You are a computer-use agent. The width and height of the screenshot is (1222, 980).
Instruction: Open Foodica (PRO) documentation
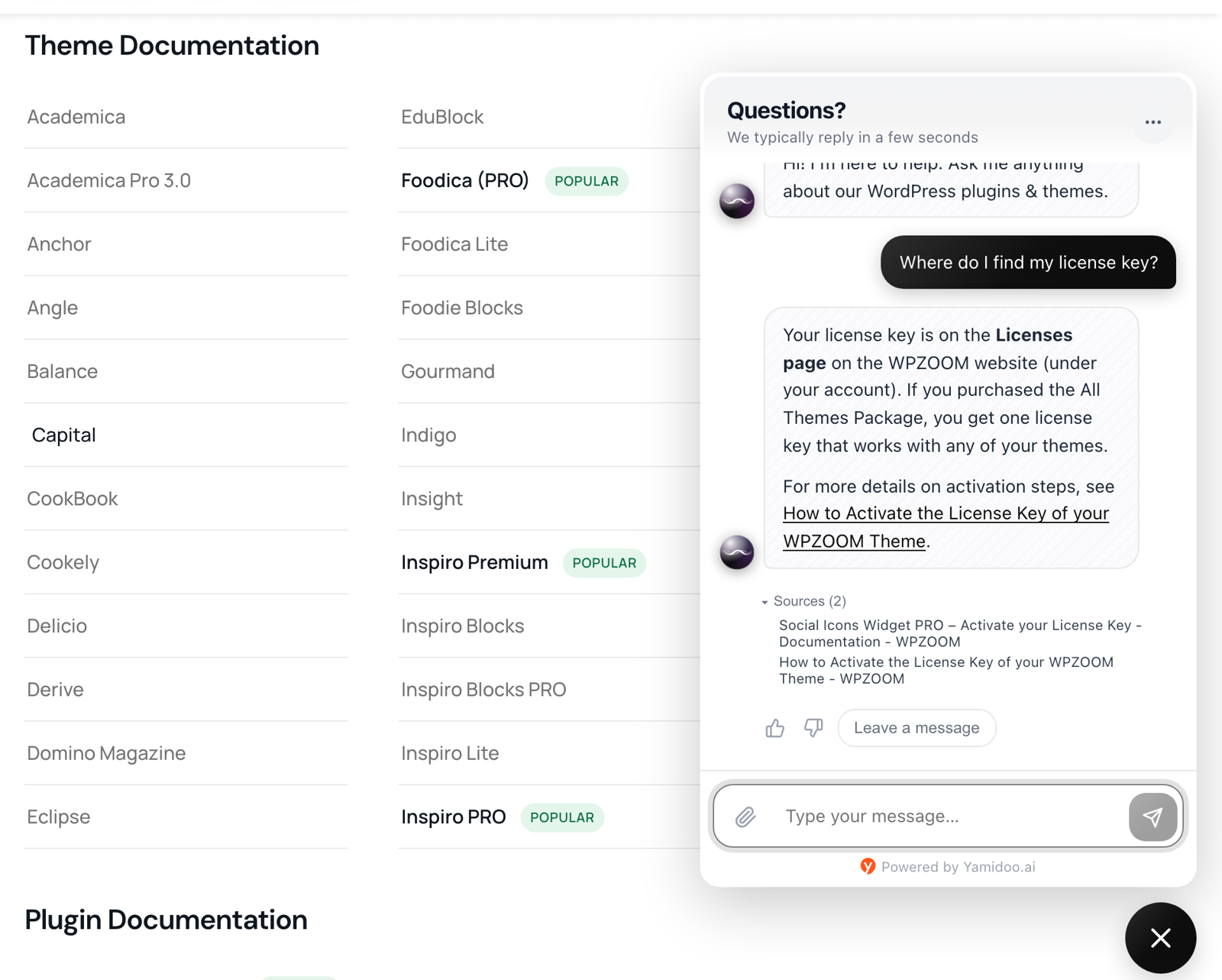coord(465,180)
